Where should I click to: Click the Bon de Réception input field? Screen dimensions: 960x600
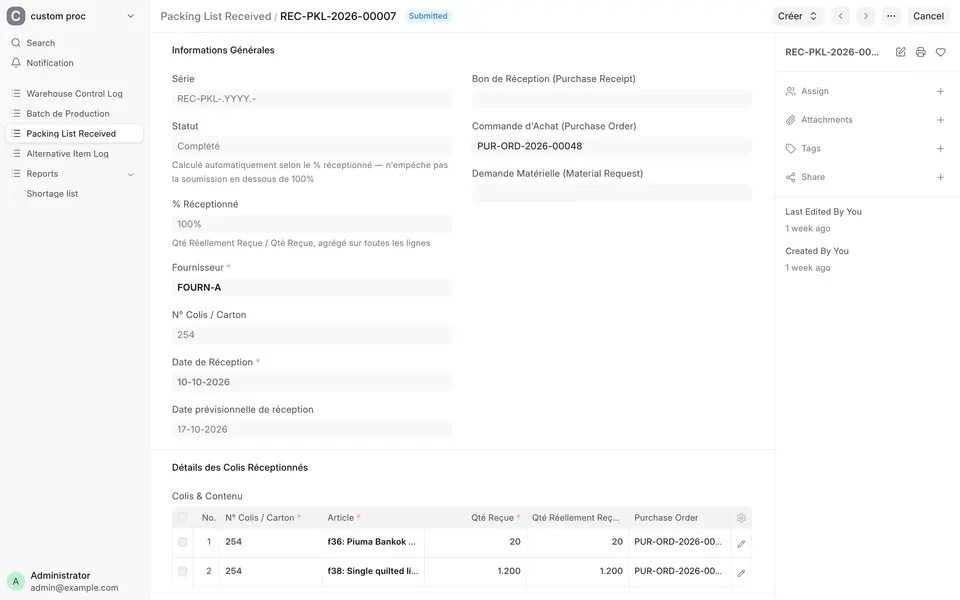(x=612, y=99)
